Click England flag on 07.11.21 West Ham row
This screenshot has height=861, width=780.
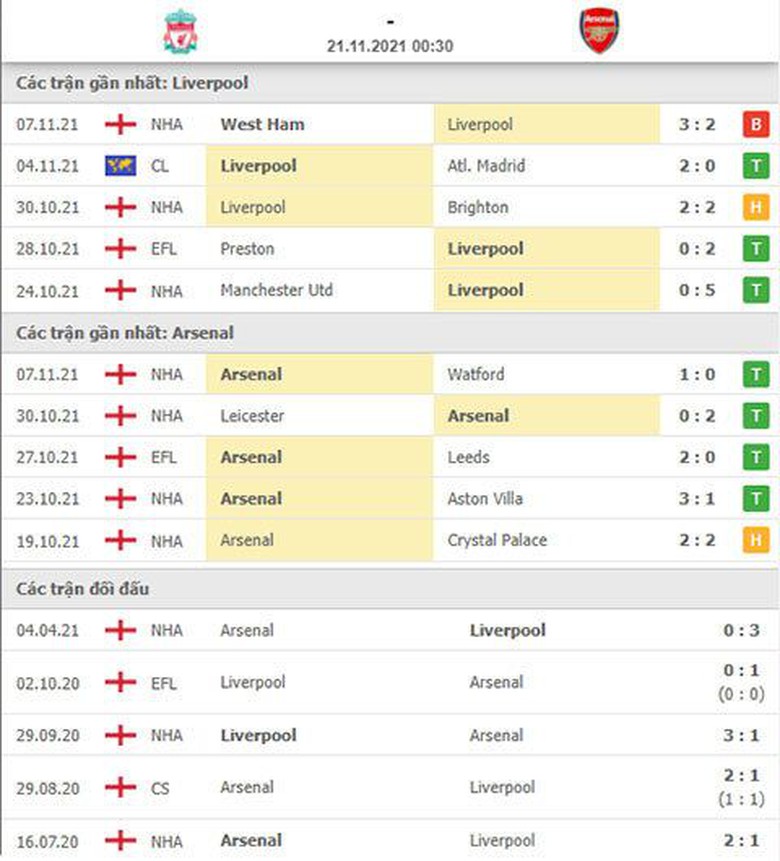120,125
